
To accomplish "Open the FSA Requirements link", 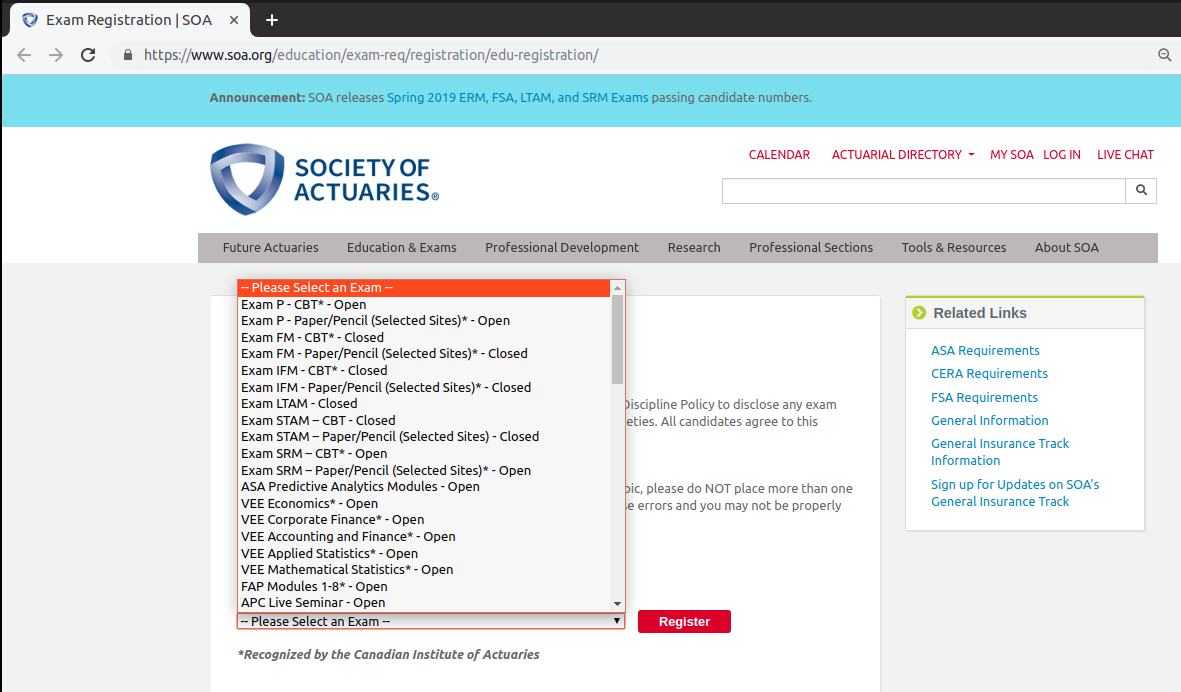I will (984, 398).
